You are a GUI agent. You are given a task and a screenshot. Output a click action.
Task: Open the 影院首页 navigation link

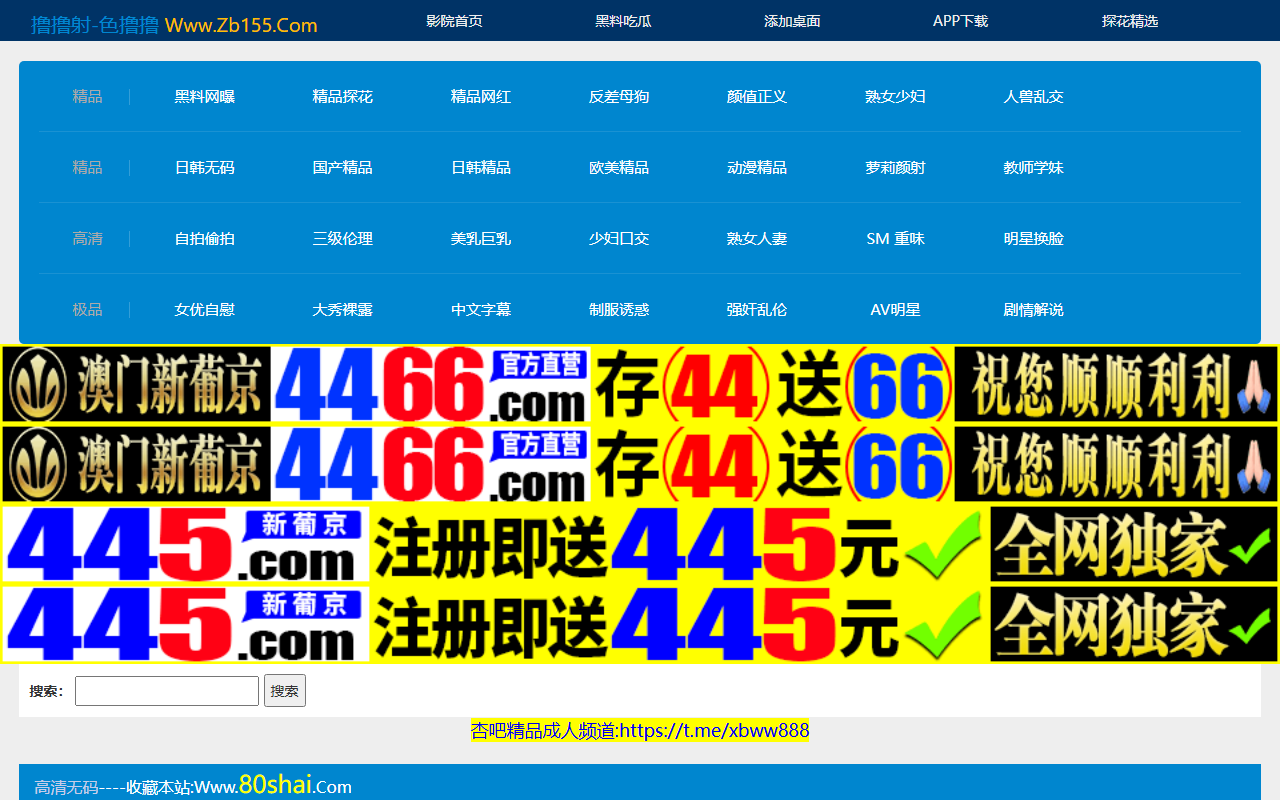tap(454, 21)
